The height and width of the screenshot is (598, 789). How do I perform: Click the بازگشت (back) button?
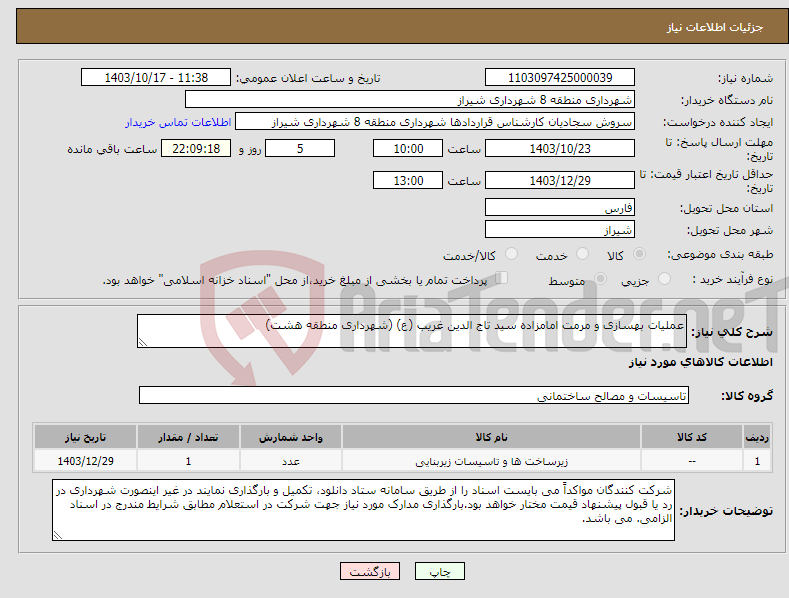pyautogui.click(x=370, y=571)
